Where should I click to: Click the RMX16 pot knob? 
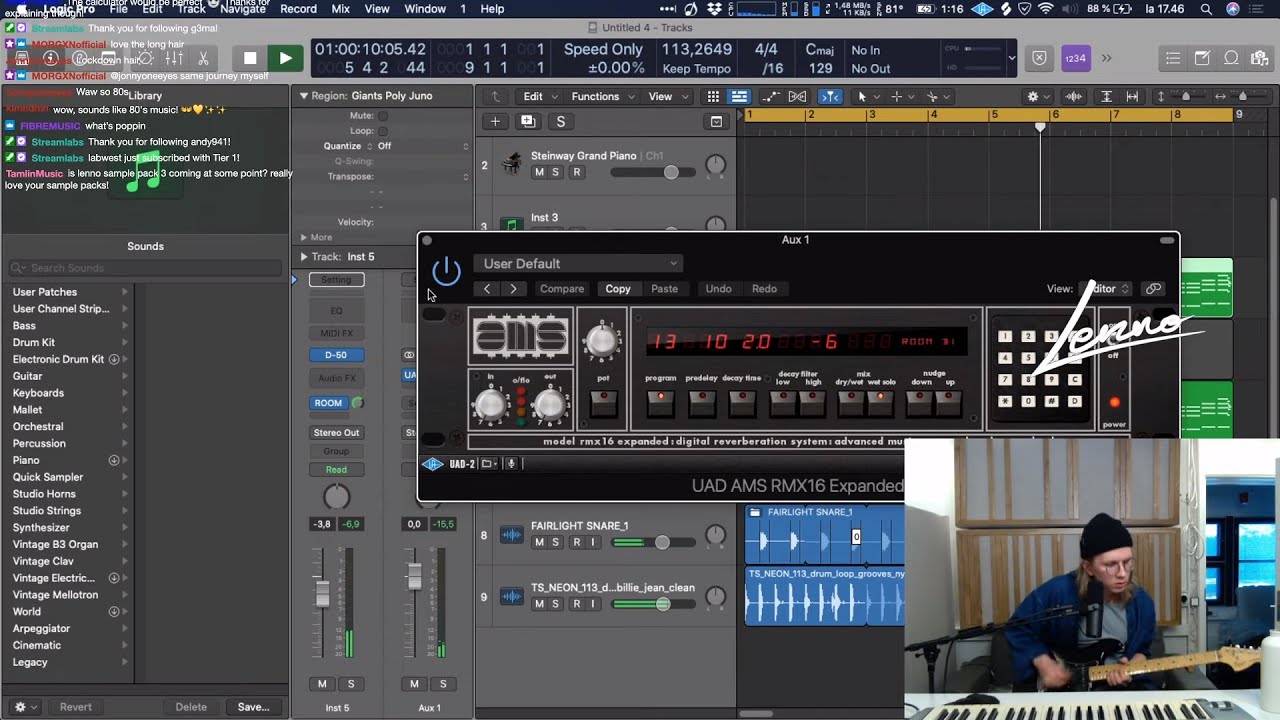point(601,341)
